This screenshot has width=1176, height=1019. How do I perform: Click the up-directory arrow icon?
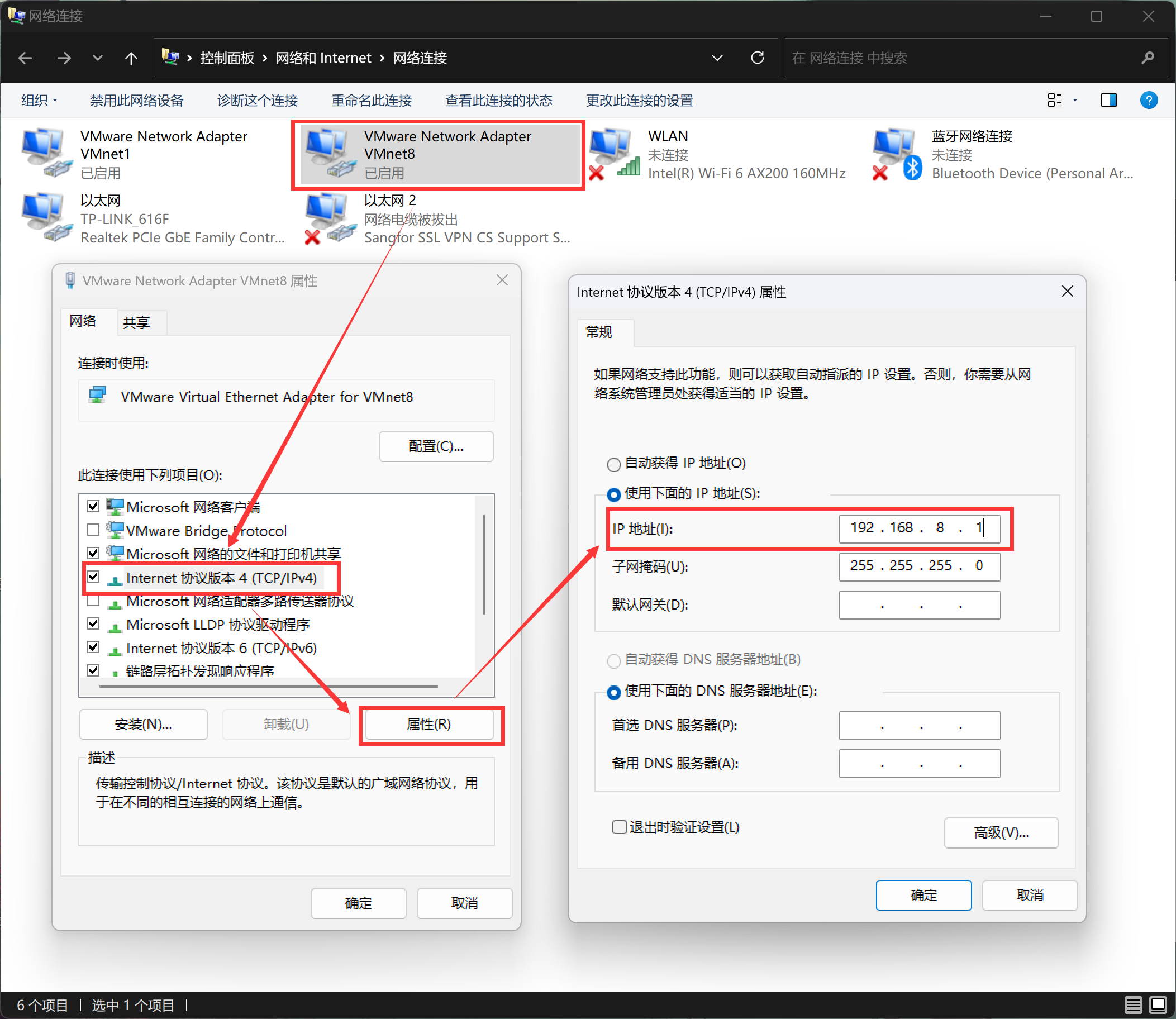click(131, 58)
